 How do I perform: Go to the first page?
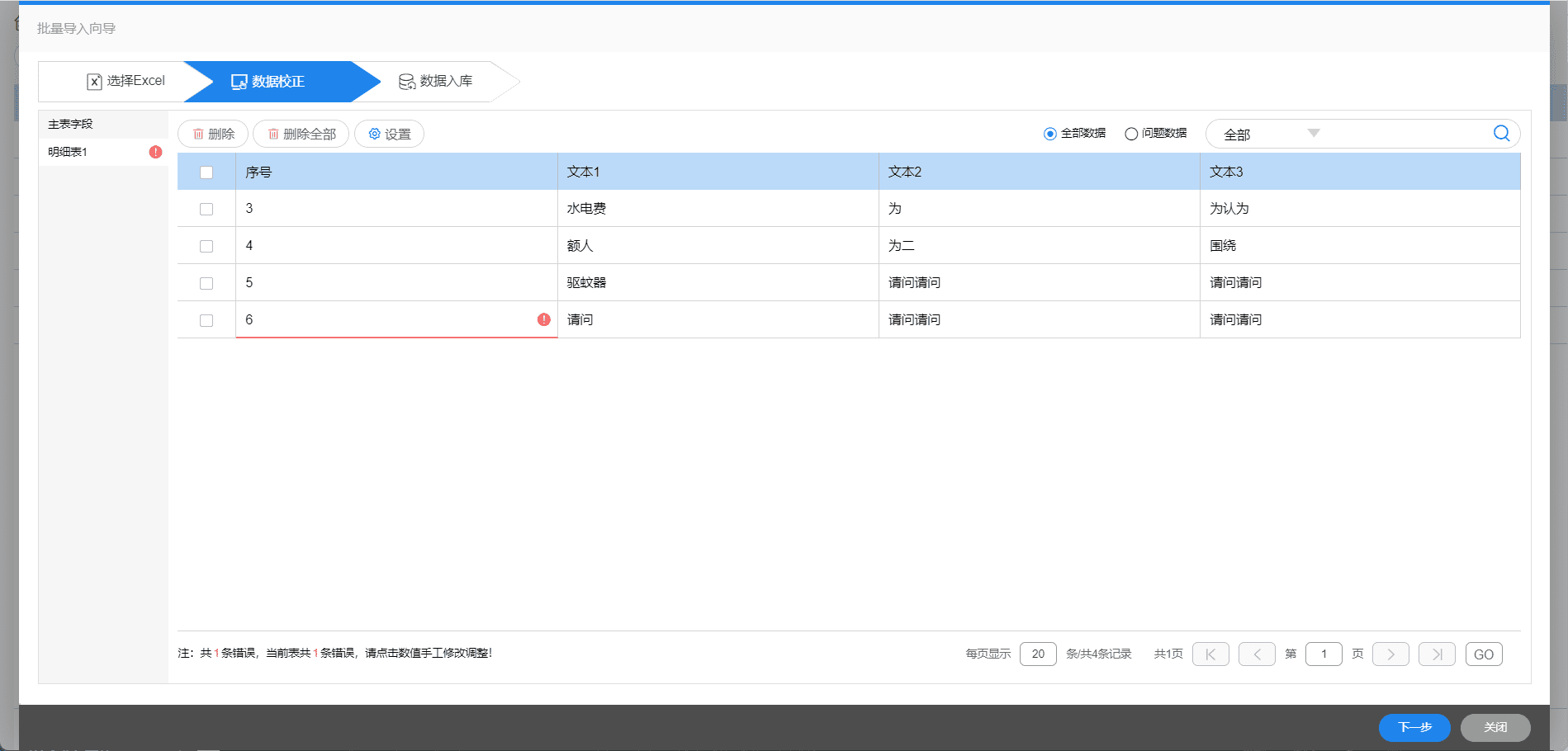(1210, 654)
